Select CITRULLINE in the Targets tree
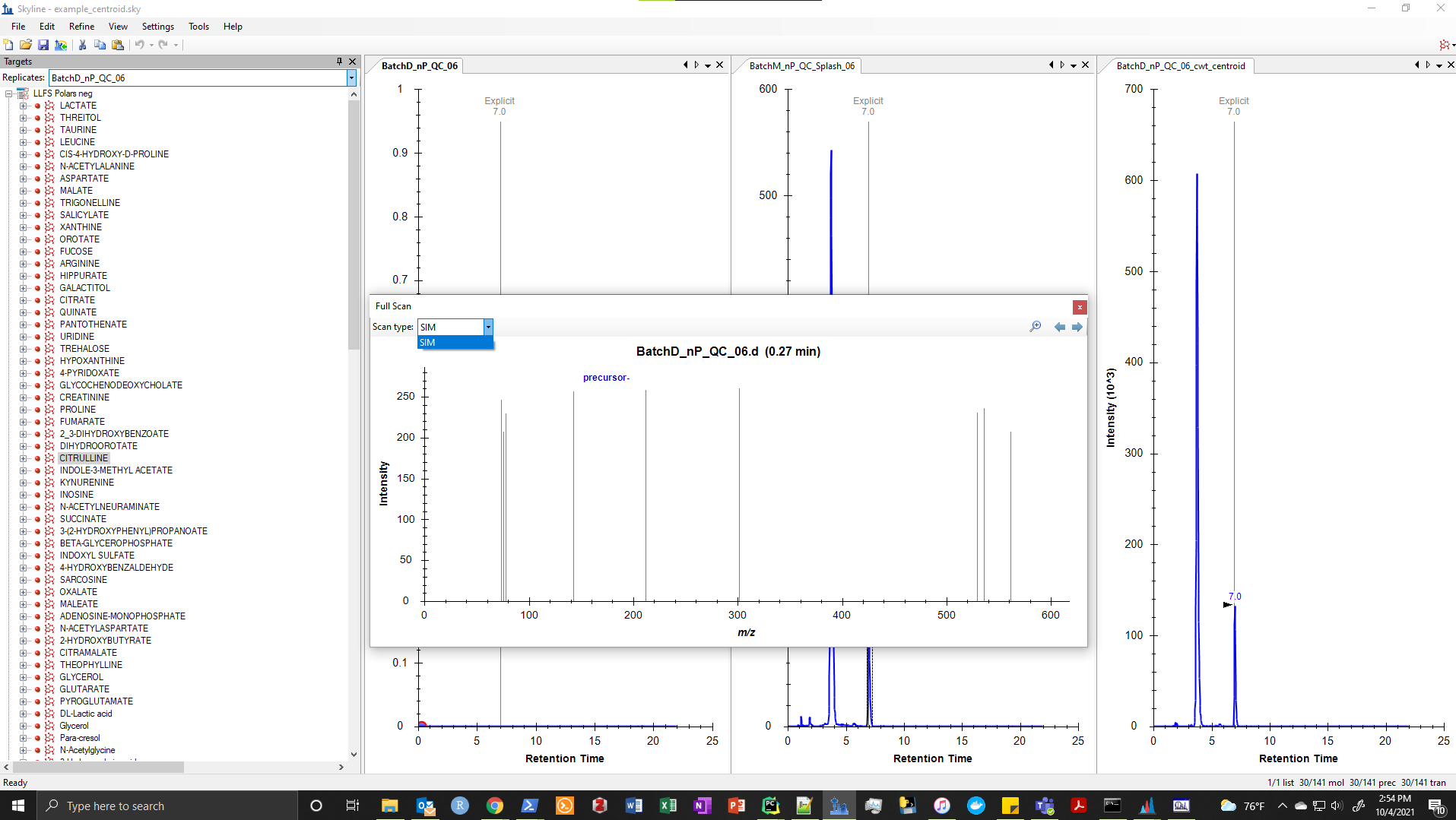Viewport: 1456px width, 820px height. (x=84, y=458)
